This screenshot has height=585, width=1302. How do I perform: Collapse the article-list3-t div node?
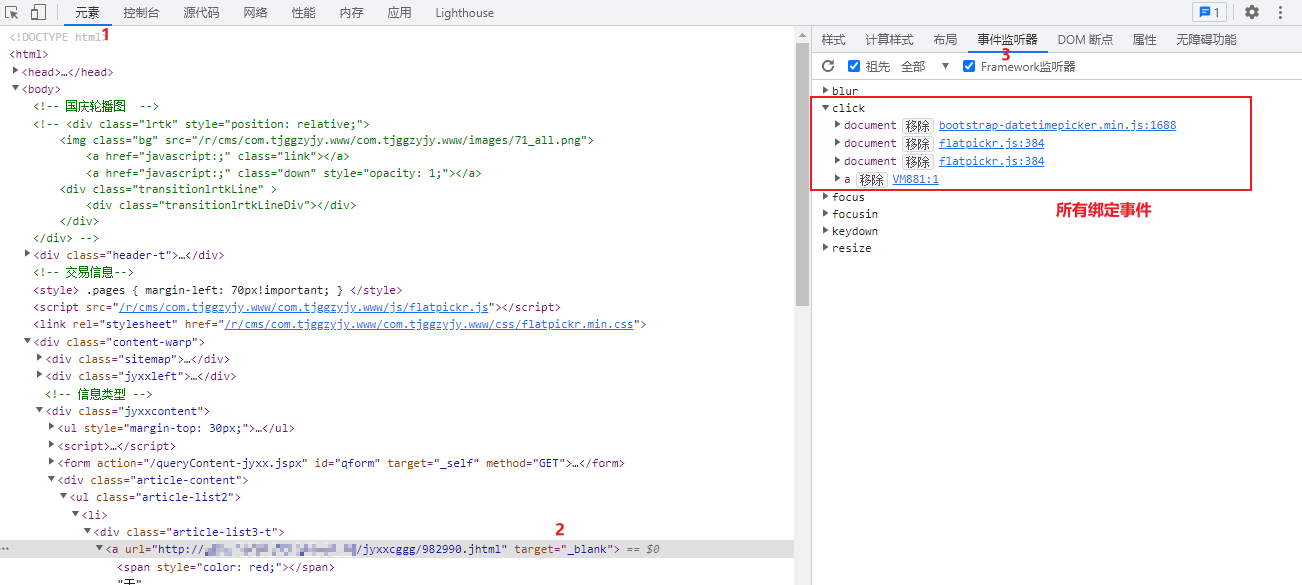[87, 532]
